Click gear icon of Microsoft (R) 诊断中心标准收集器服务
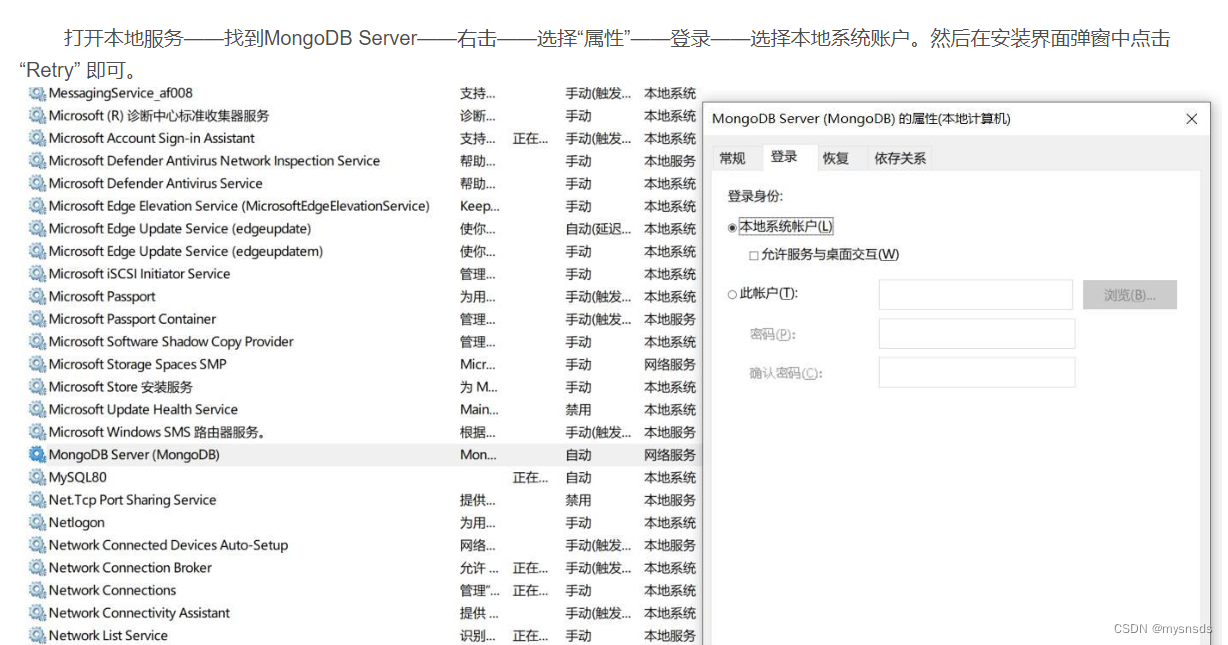 pos(38,116)
